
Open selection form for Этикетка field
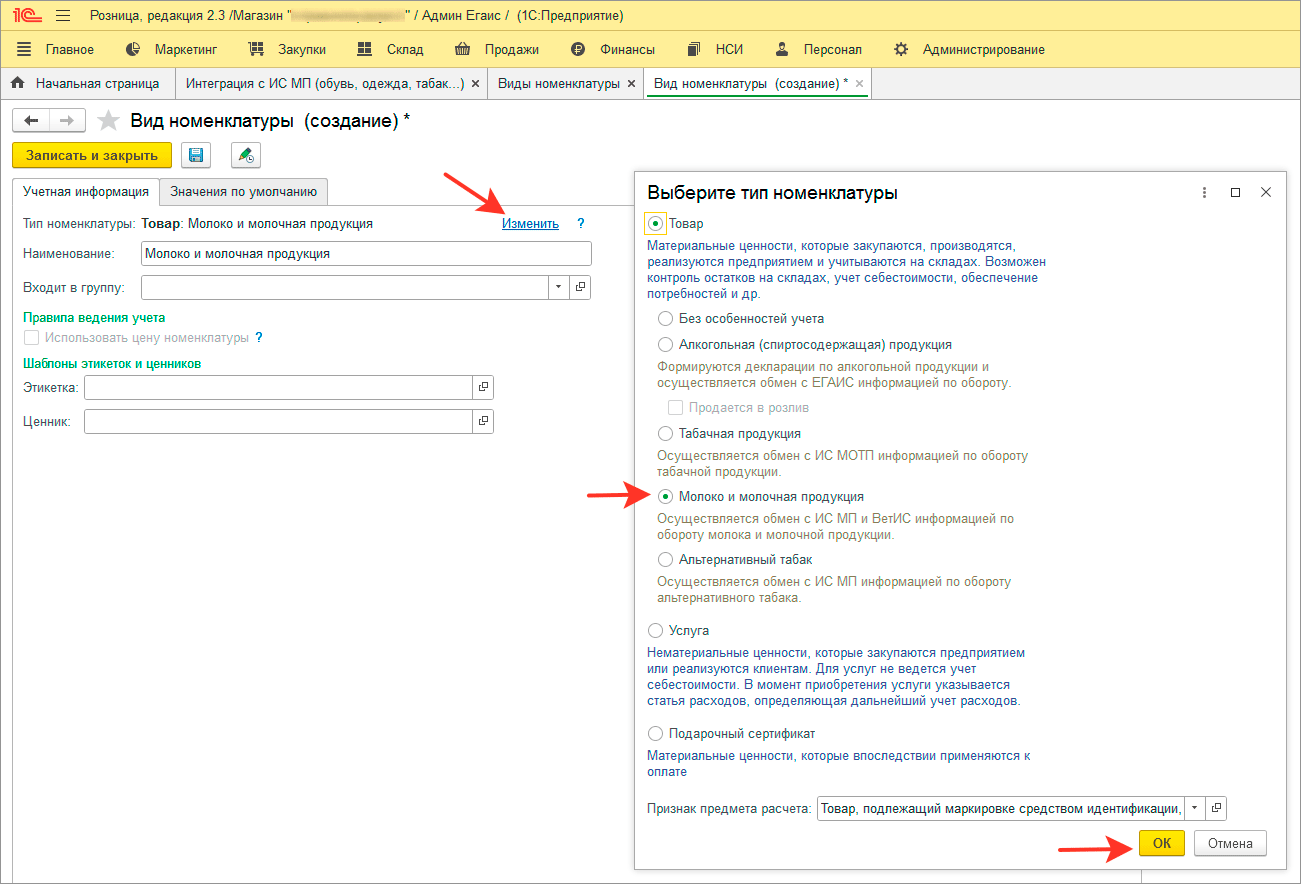point(483,388)
